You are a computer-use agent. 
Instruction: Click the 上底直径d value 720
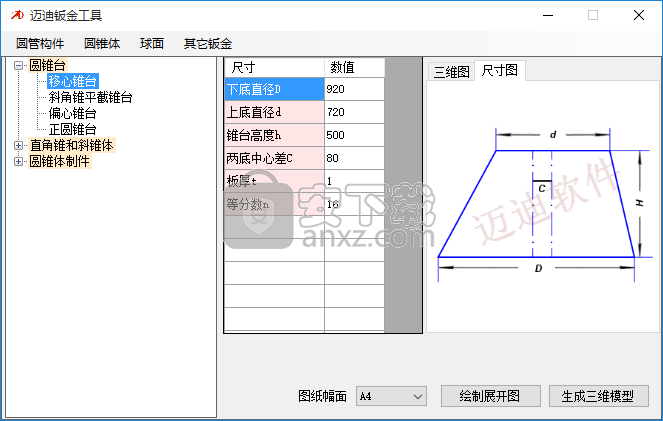(354, 112)
